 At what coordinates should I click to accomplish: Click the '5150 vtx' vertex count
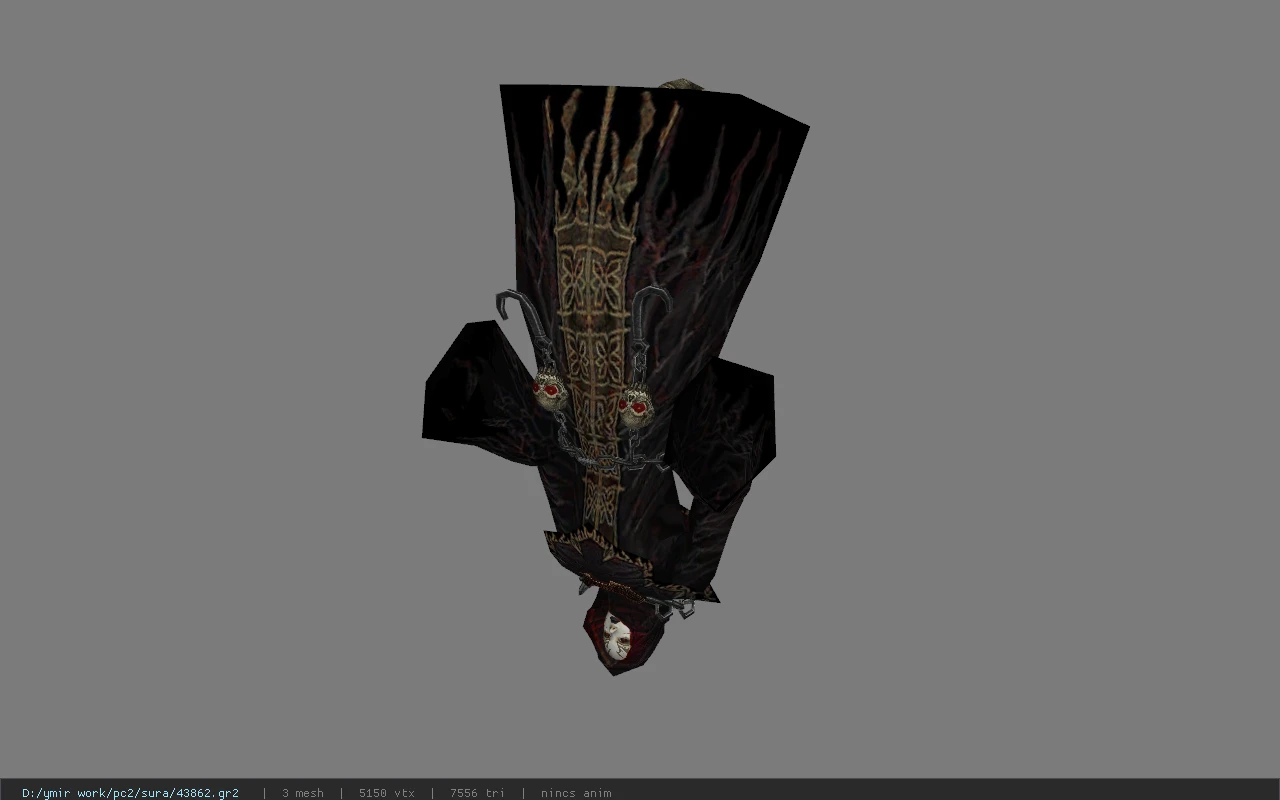click(386, 793)
